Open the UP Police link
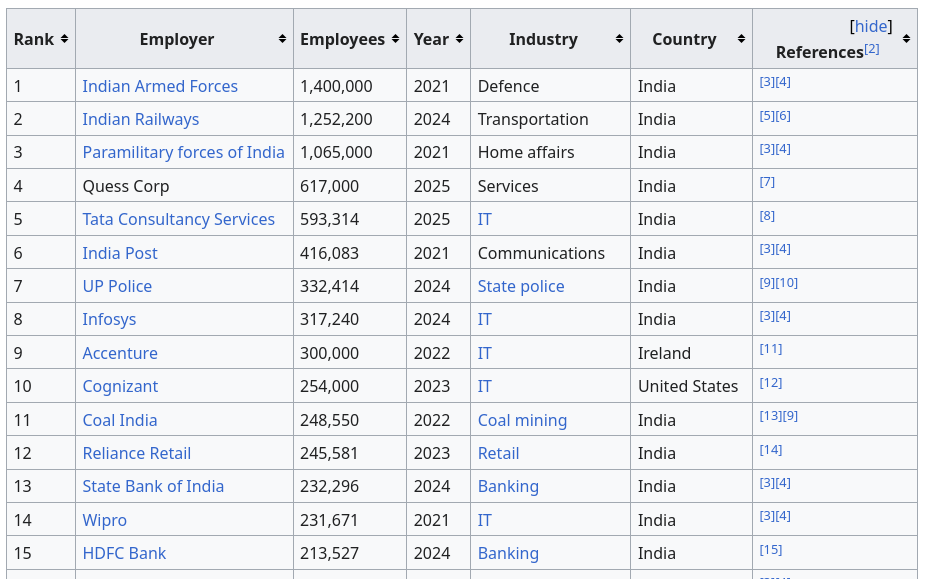The height and width of the screenshot is (579, 932). [x=117, y=286]
